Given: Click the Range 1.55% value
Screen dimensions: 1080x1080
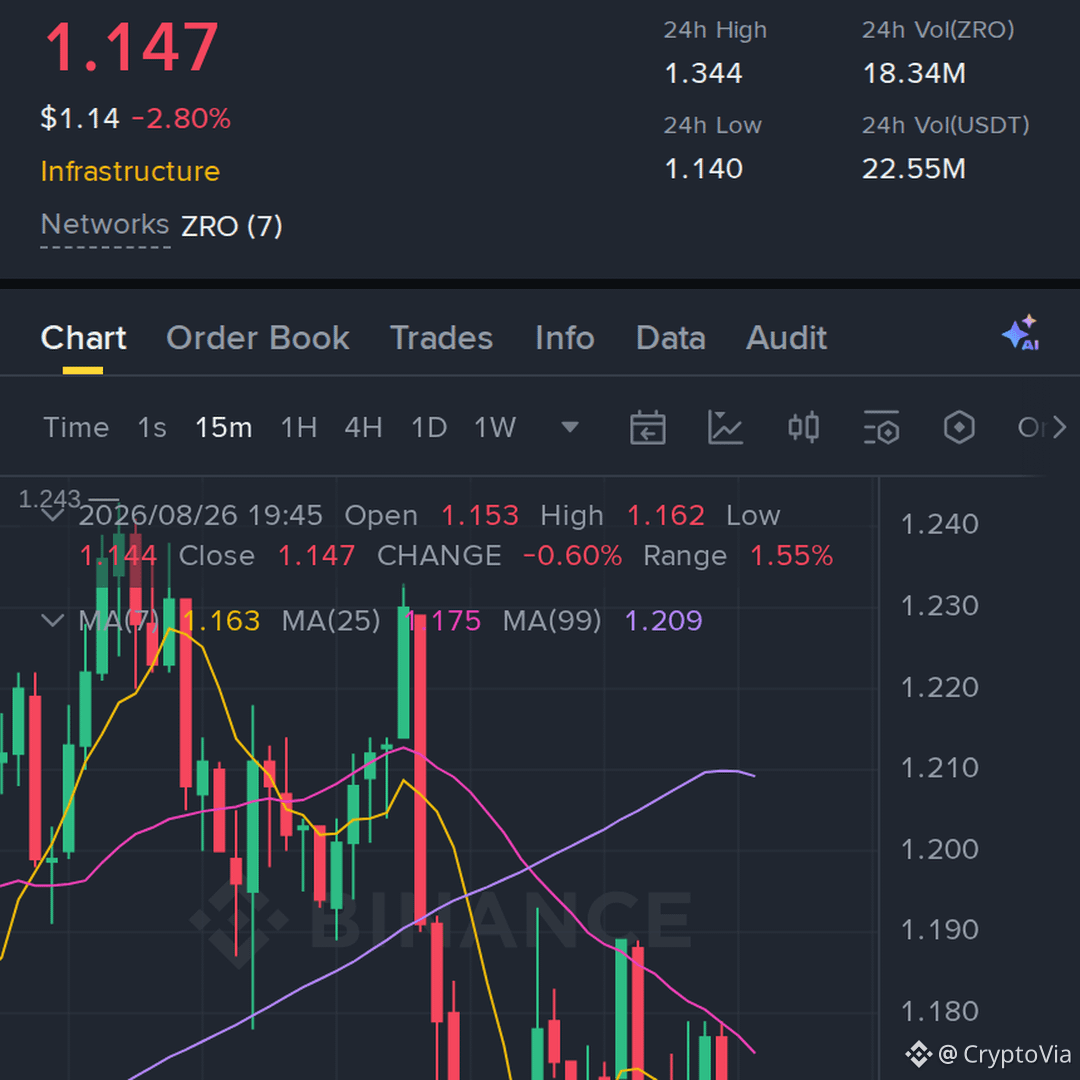Looking at the screenshot, I should 791,556.
